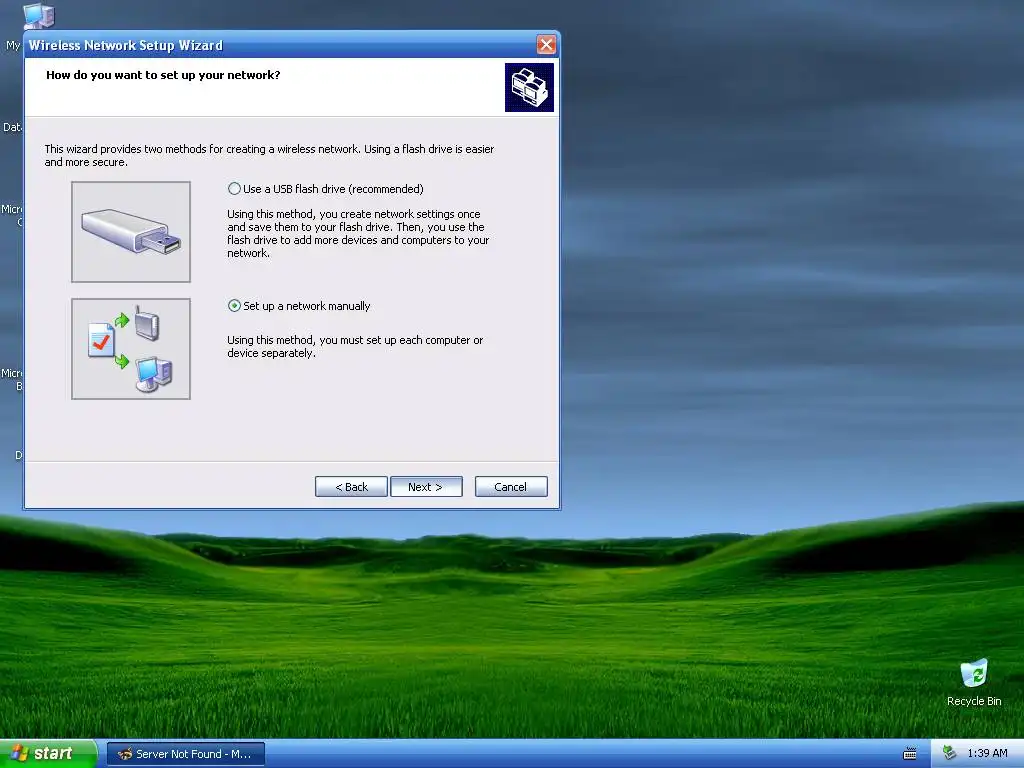
Task: Click the 1:39 AM system clock
Action: click(x=987, y=753)
